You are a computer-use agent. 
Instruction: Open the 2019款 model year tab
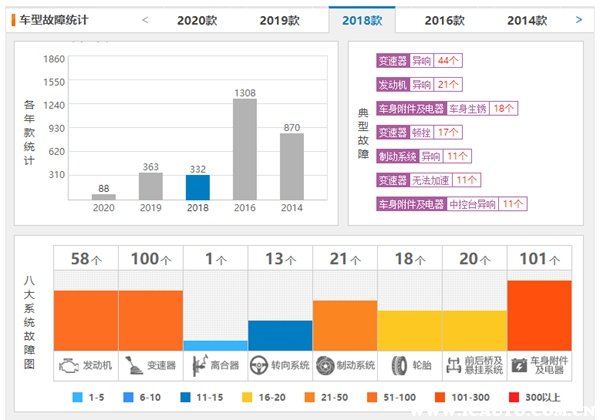pyautogui.click(x=279, y=20)
